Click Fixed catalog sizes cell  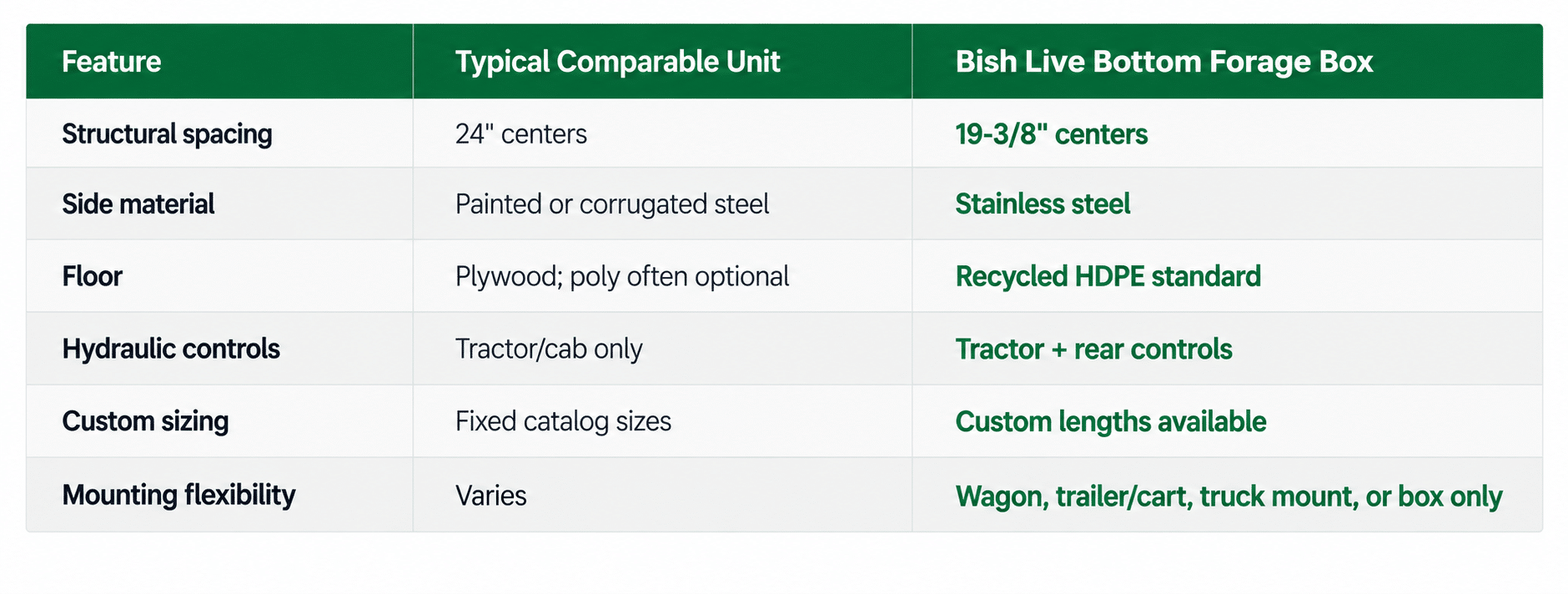[563, 421]
